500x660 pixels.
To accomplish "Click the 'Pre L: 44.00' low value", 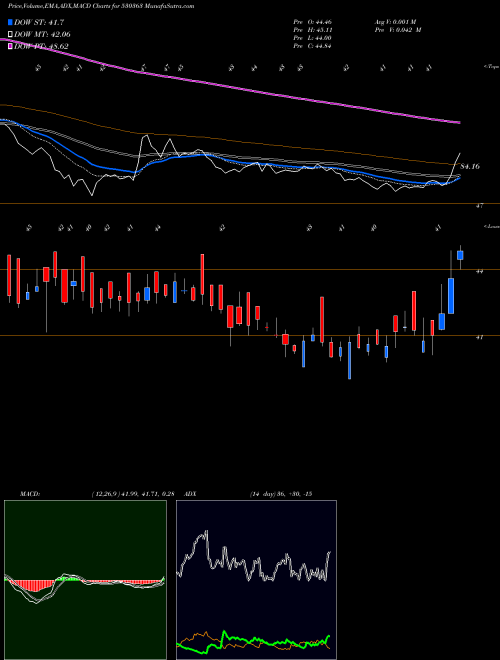I will coord(313,38).
